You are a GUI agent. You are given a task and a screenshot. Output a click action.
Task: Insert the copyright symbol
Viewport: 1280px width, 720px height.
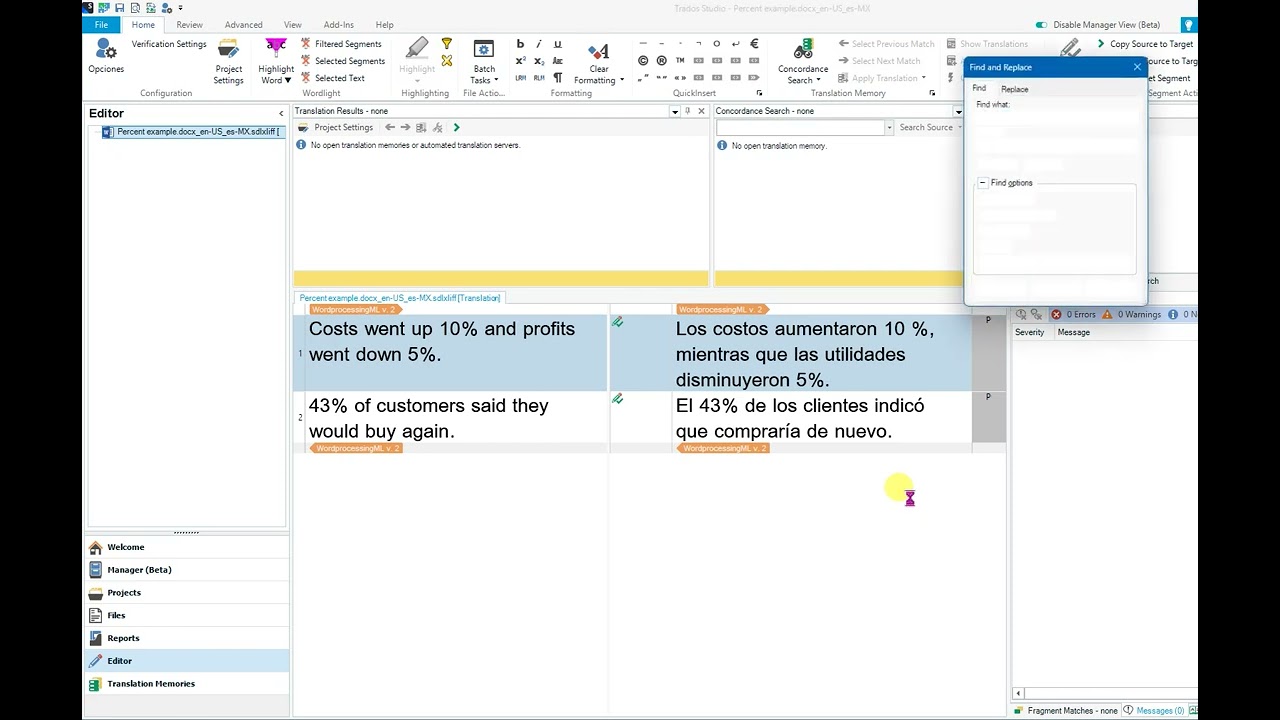click(x=643, y=61)
